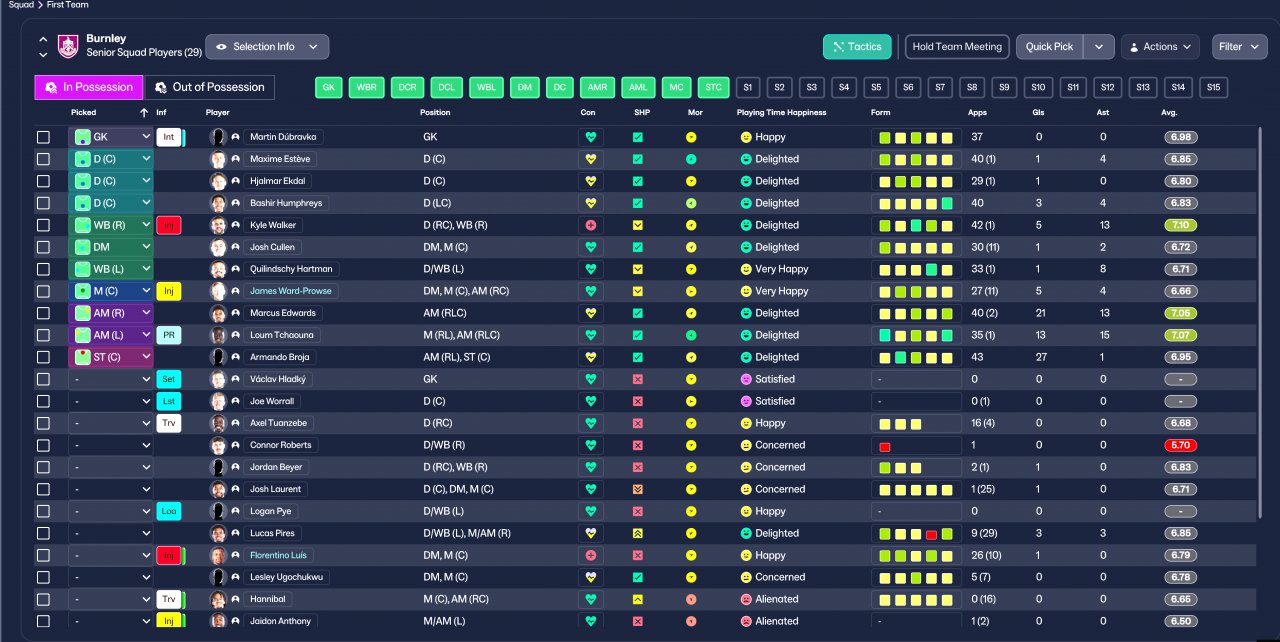
Task: Click Martin Dúbravka's condition heart icon
Action: 590,137
